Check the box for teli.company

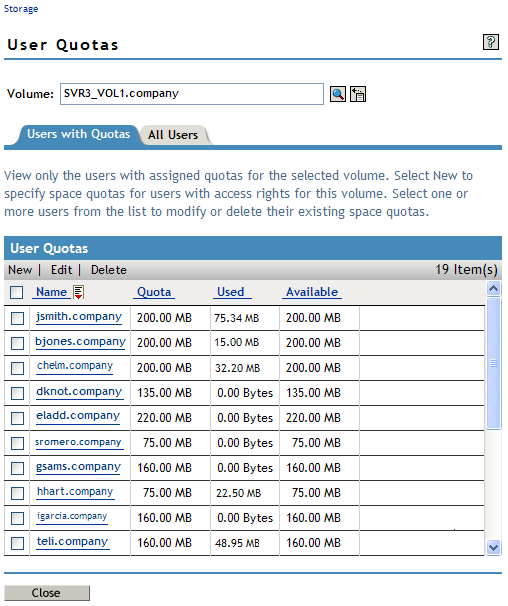click(x=17, y=543)
